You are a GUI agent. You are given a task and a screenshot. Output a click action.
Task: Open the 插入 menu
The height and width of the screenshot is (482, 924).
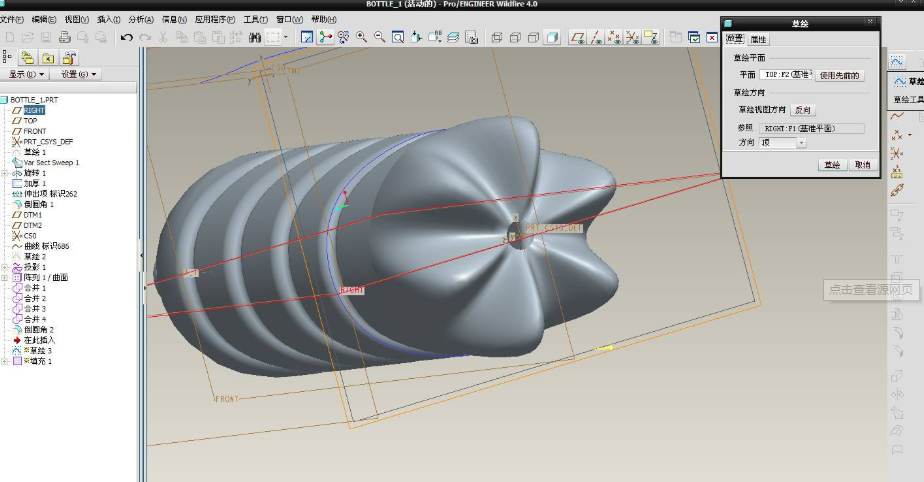click(108, 19)
